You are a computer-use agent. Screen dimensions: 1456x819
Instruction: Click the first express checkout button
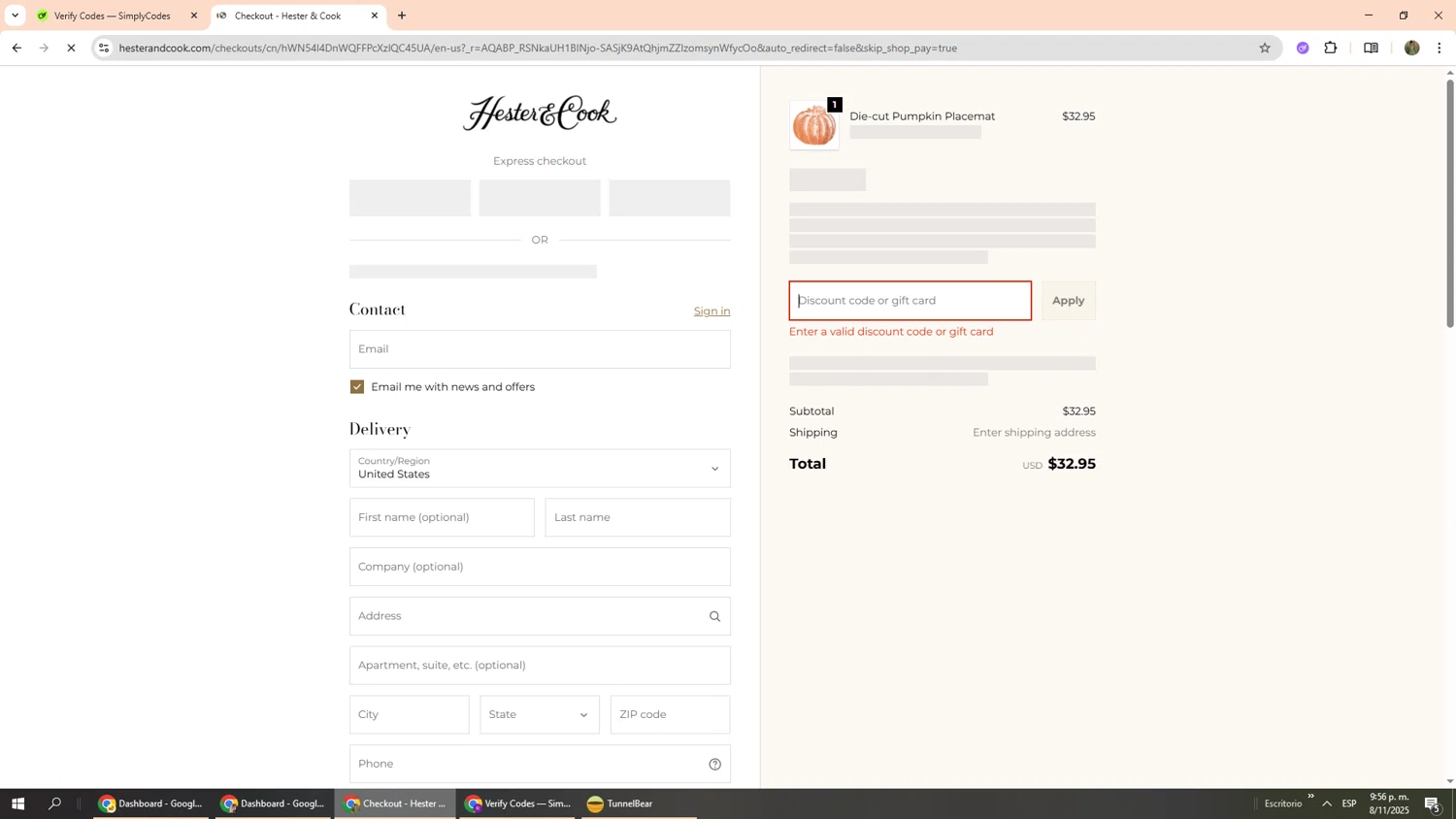coord(410,198)
